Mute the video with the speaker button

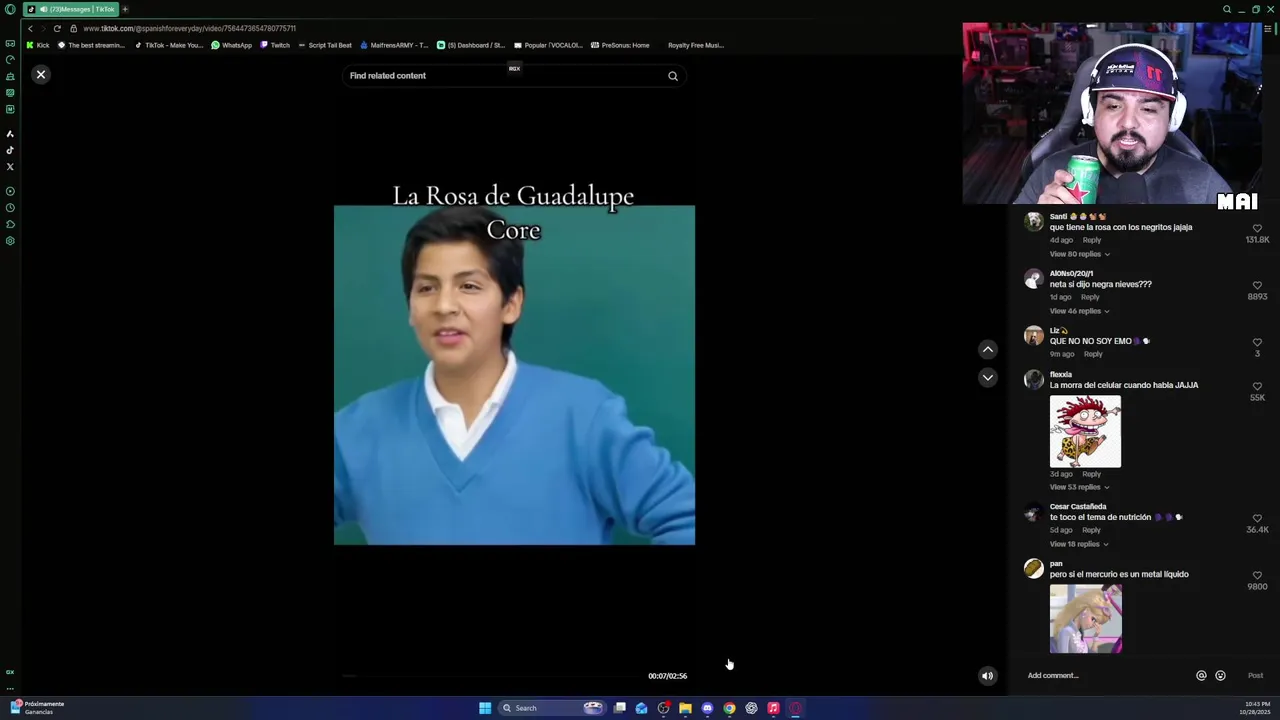(987, 676)
